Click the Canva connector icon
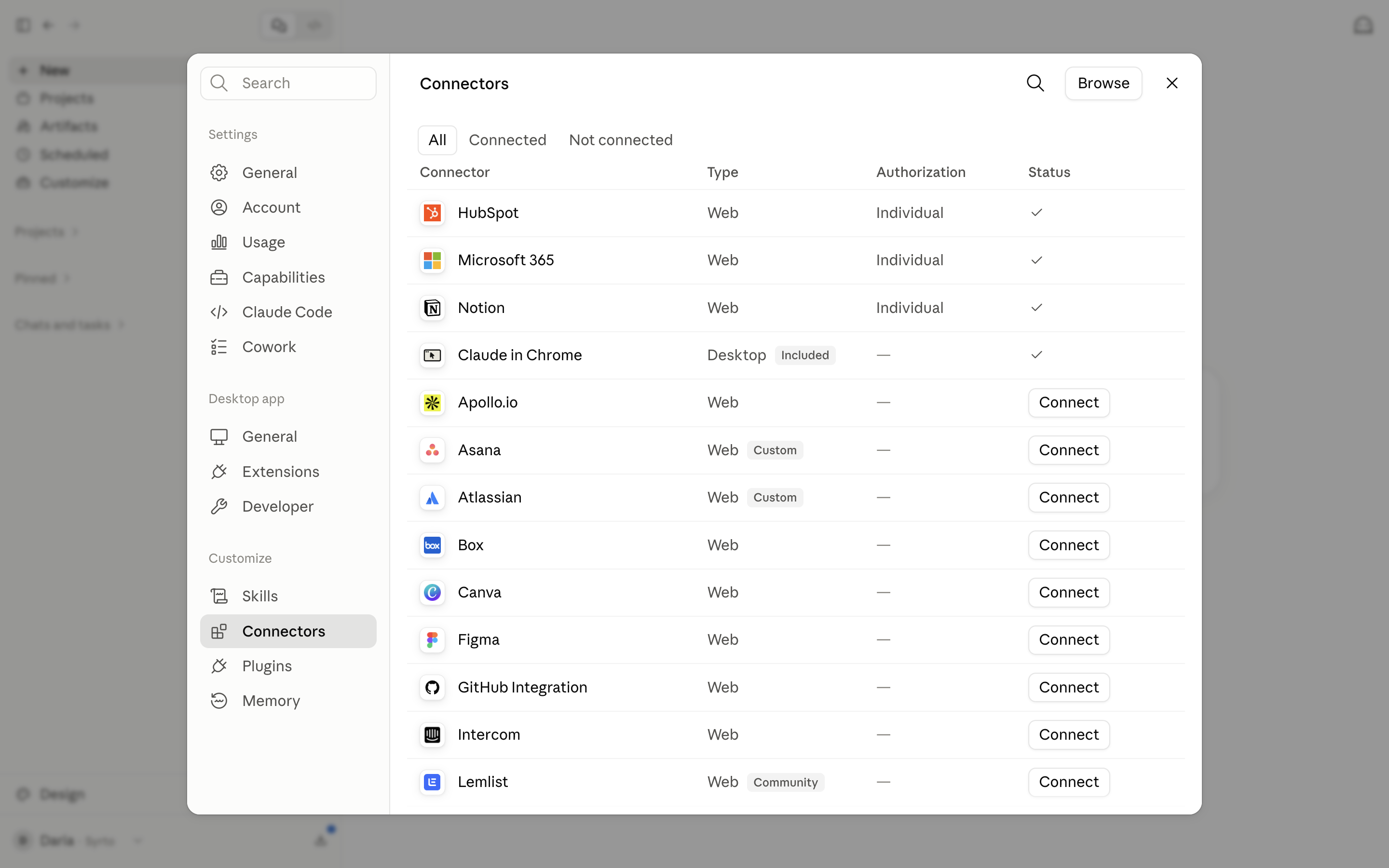Screen dimensions: 1389x868 [432, 593]
